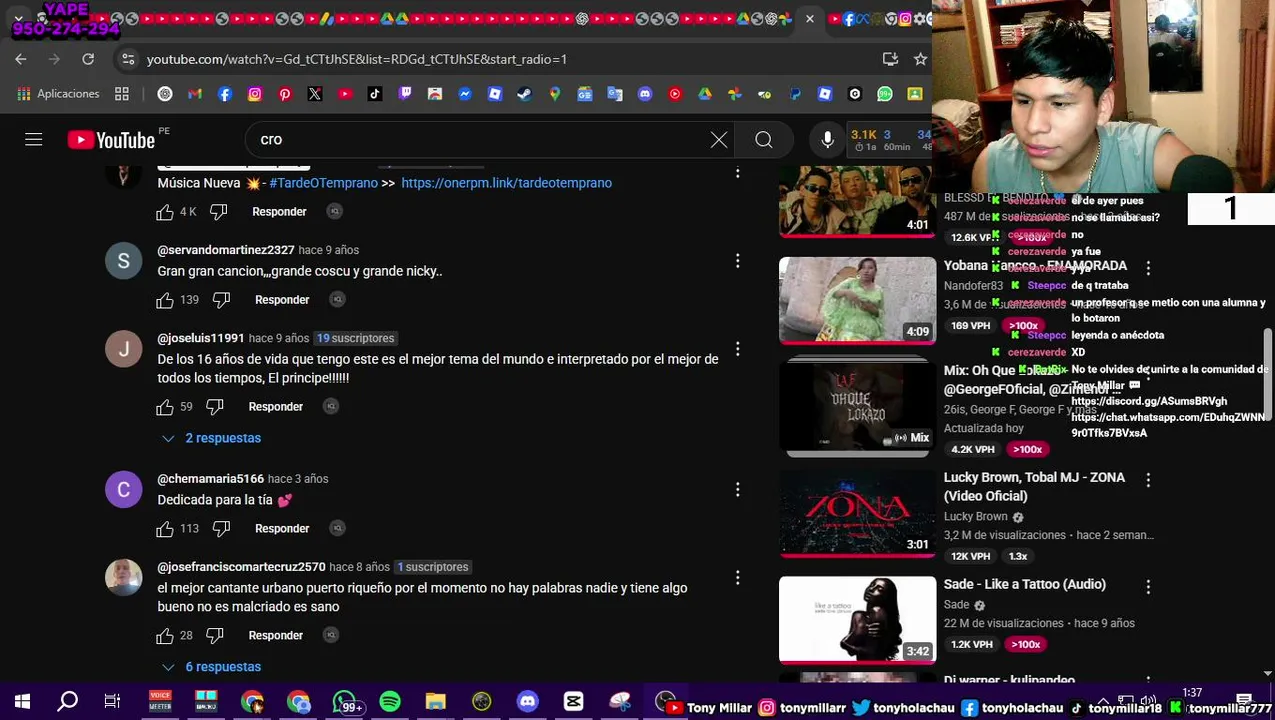Reply to @joseluis11991 with Responder

click(276, 407)
